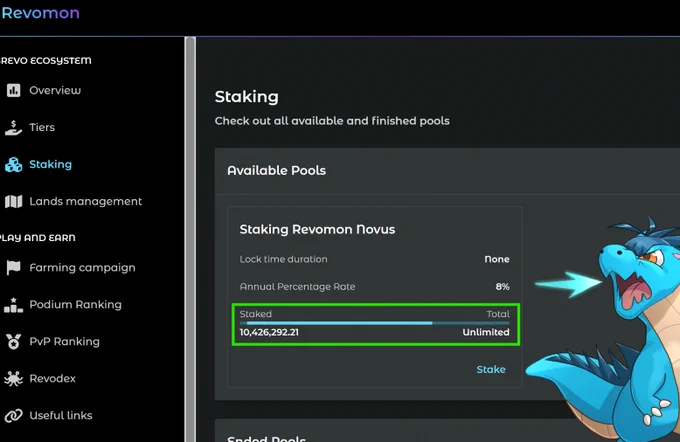Click the Available Pools heading
The width and height of the screenshot is (680, 442).
[277, 170]
